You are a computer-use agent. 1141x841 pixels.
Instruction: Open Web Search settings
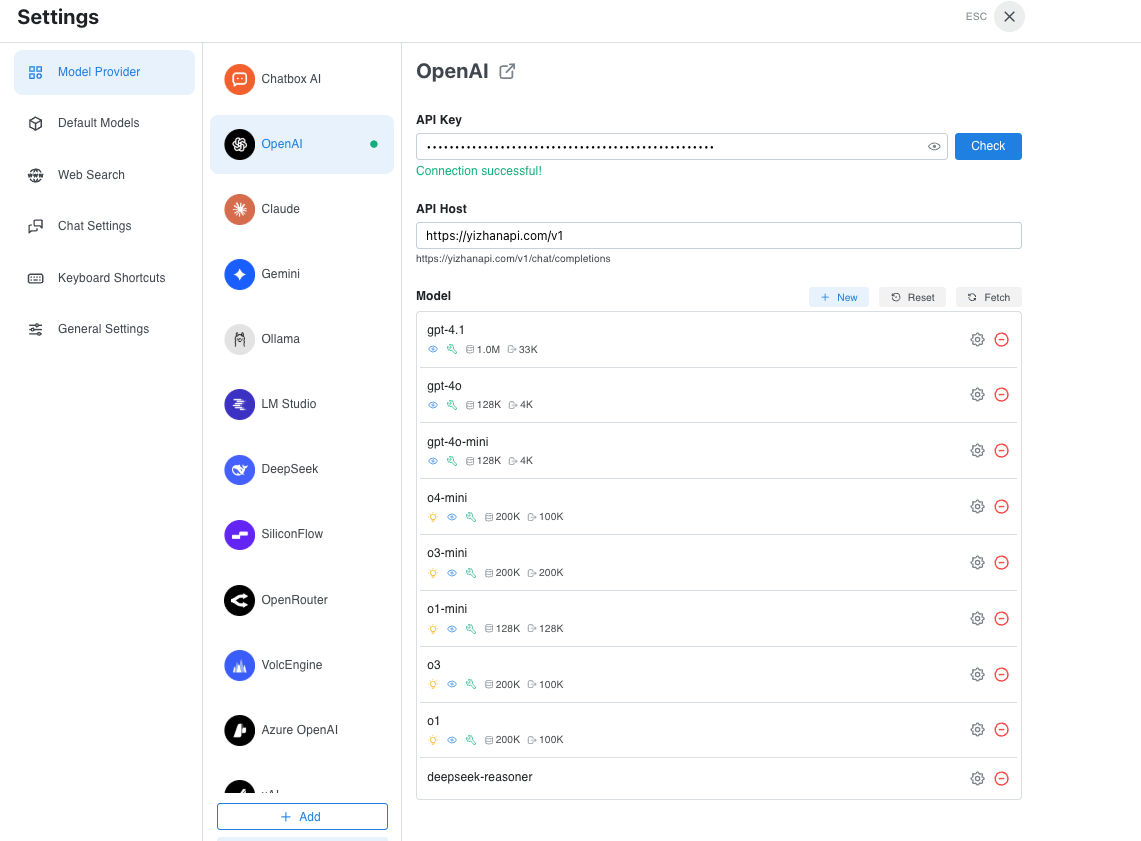(x=105, y=175)
